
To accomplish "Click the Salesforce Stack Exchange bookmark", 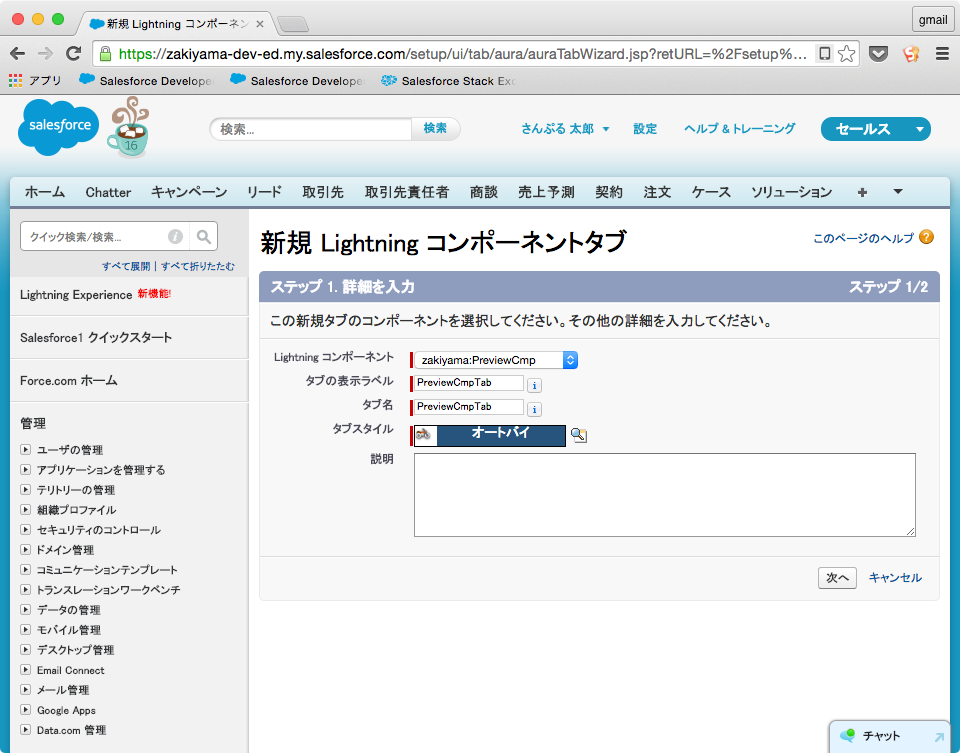I will tap(449, 80).
